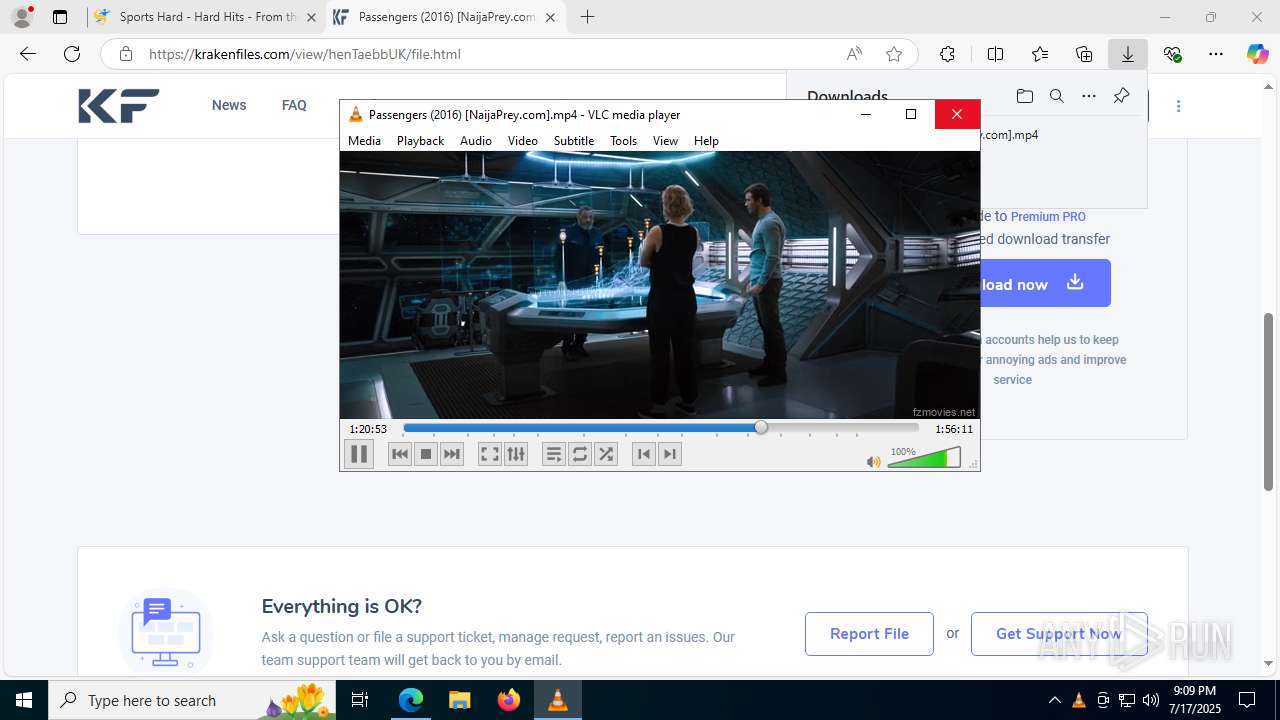Open Edge browser essentials icon
Viewport: 1280px width, 720px height.
1173,54
